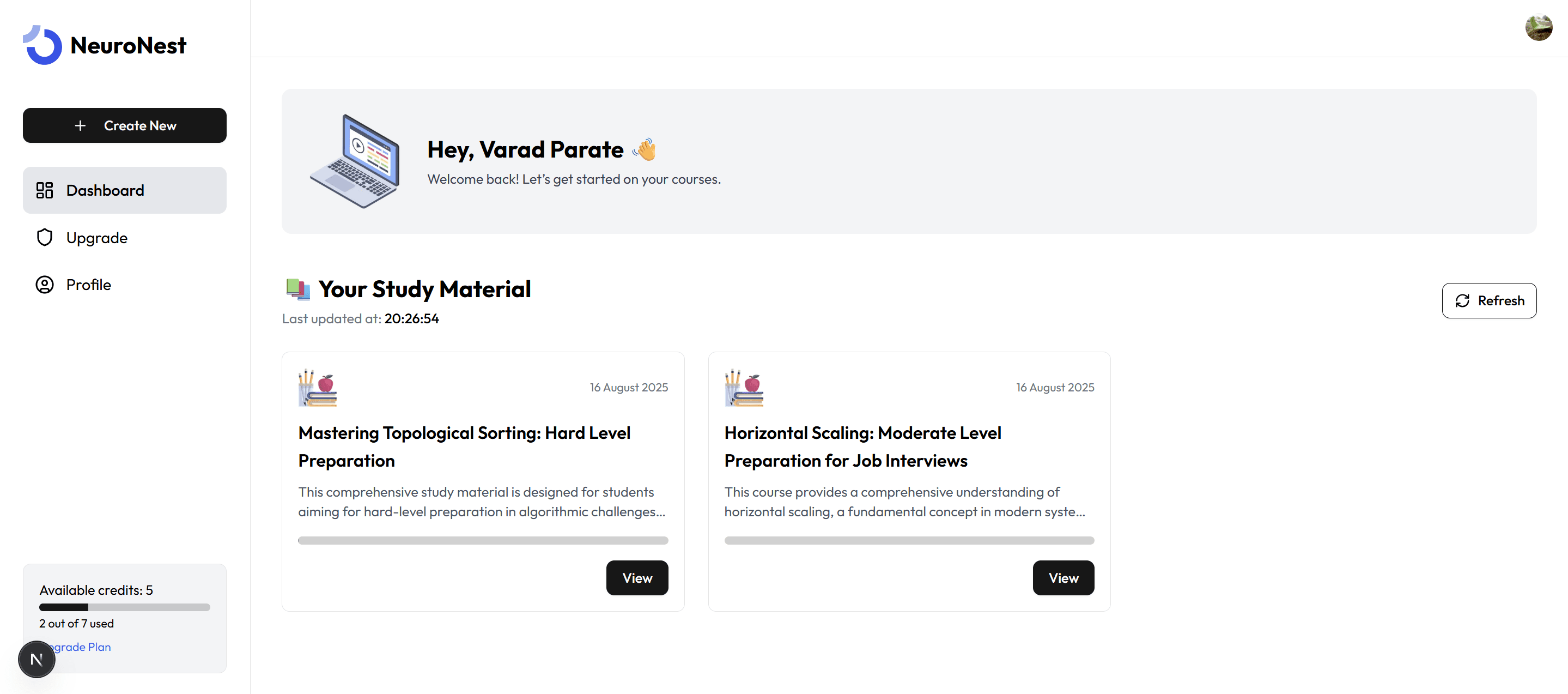Click Create New to start a course

[x=124, y=125]
